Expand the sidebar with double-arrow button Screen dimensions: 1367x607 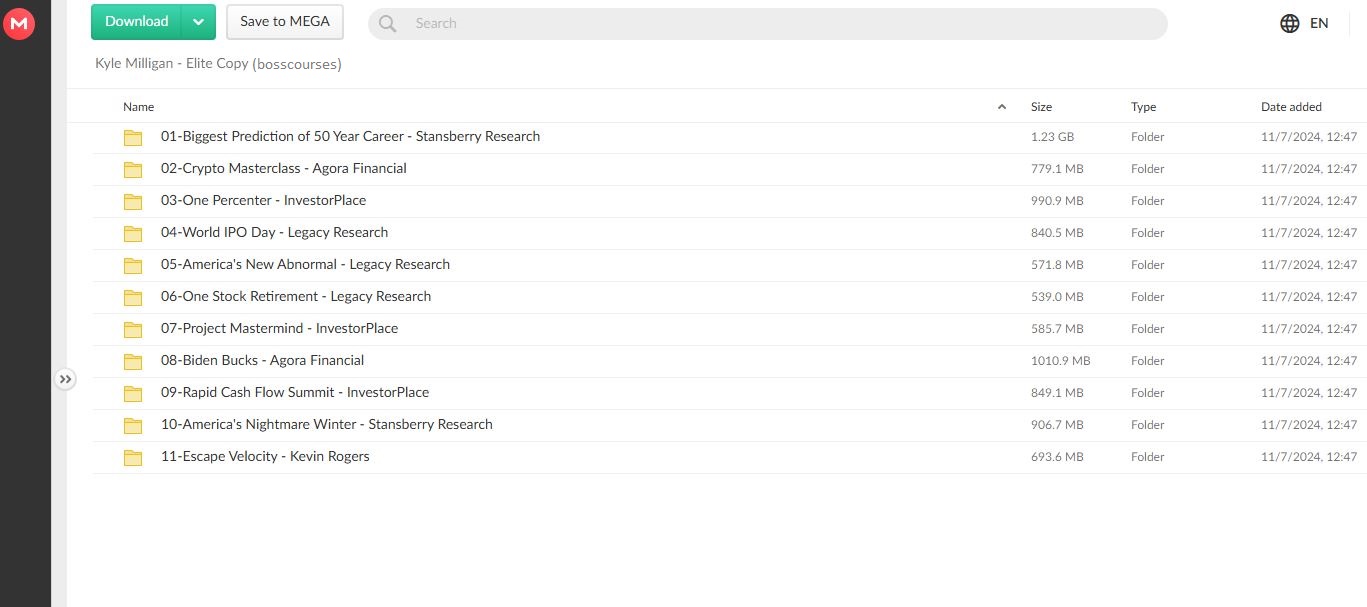(x=65, y=379)
